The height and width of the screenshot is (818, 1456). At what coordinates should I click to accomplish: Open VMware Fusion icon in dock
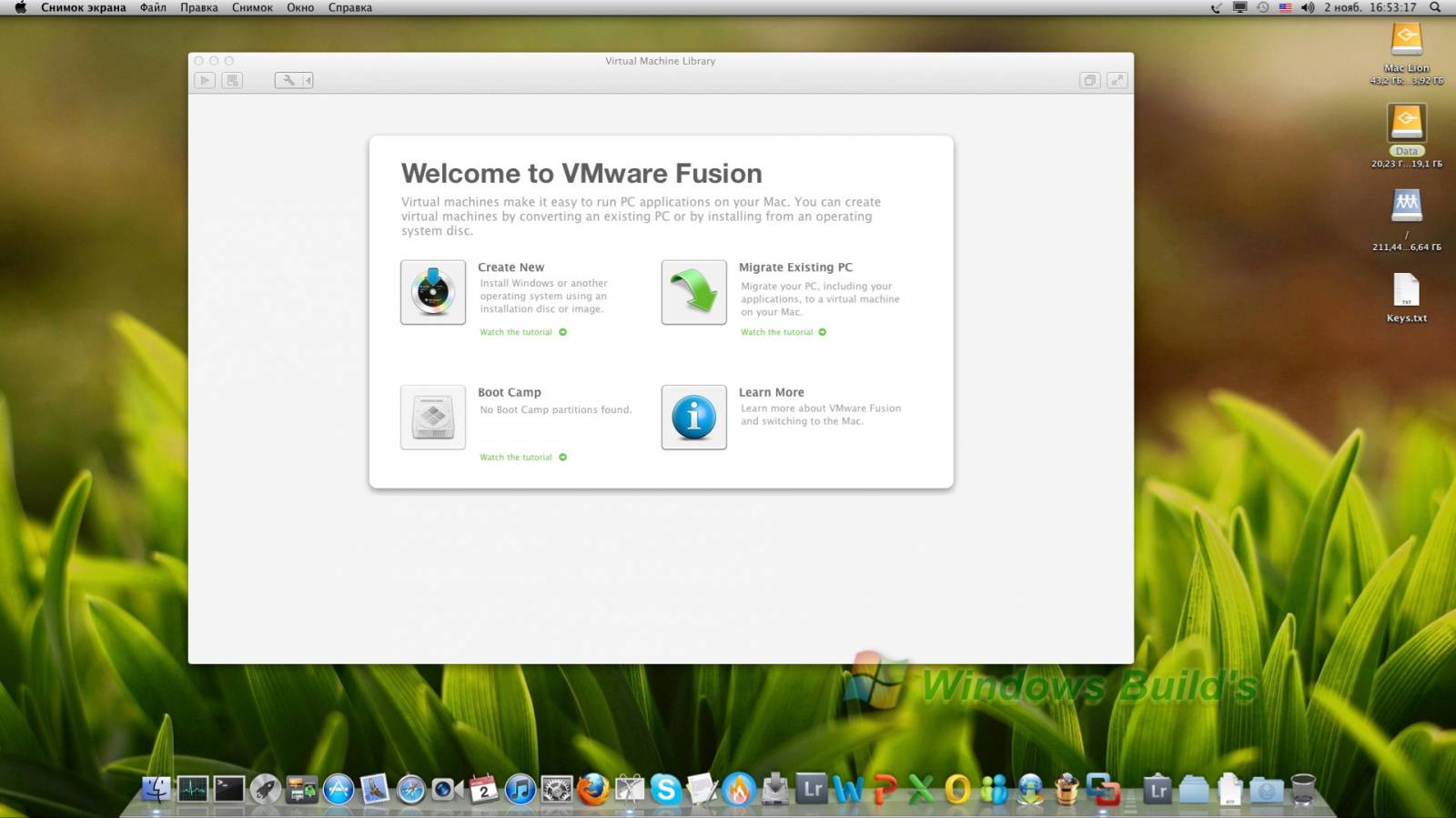pos(1103,789)
